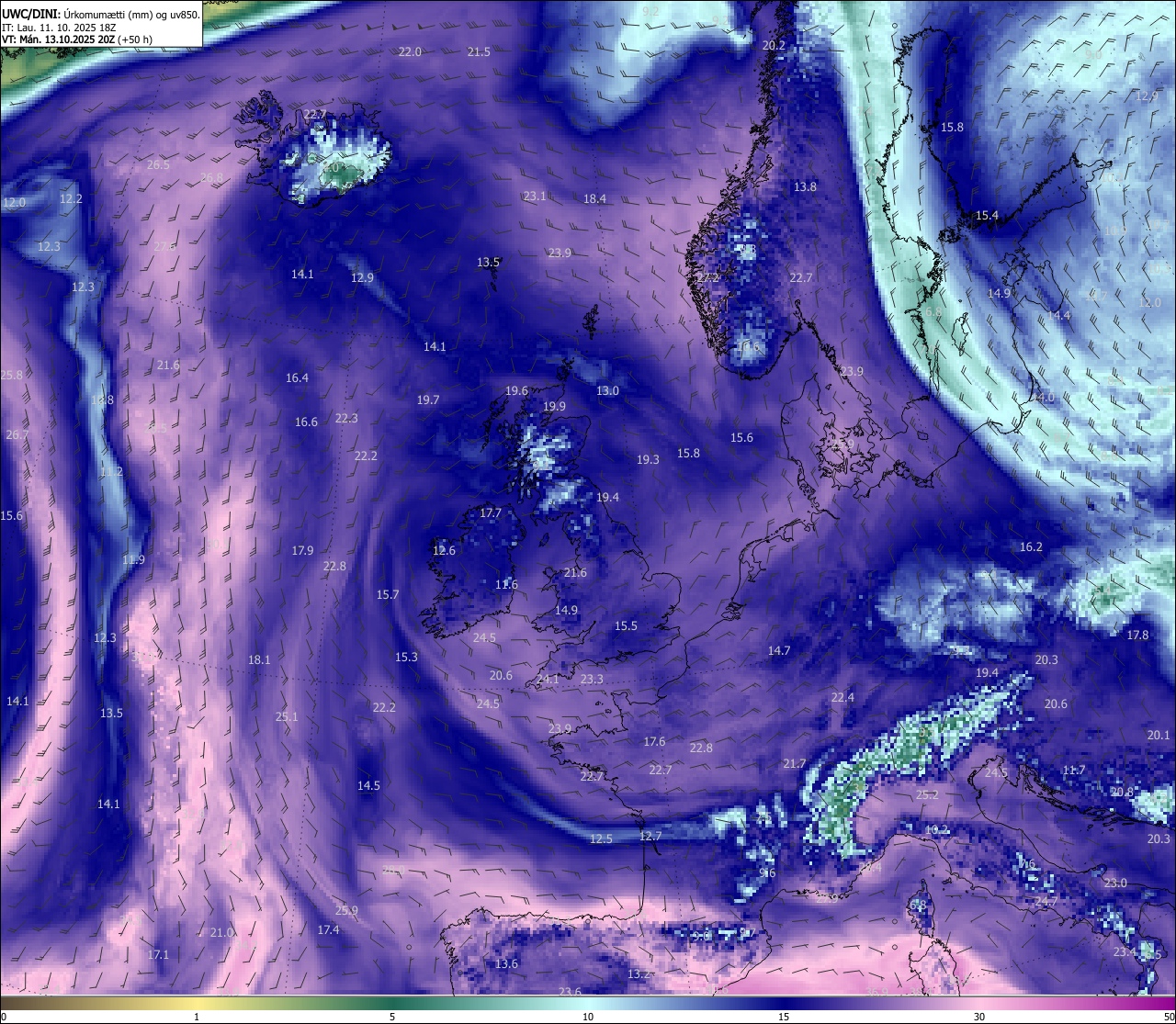The width and height of the screenshot is (1176, 1024).
Task: Click the map value 19.9
Action: click(554, 407)
